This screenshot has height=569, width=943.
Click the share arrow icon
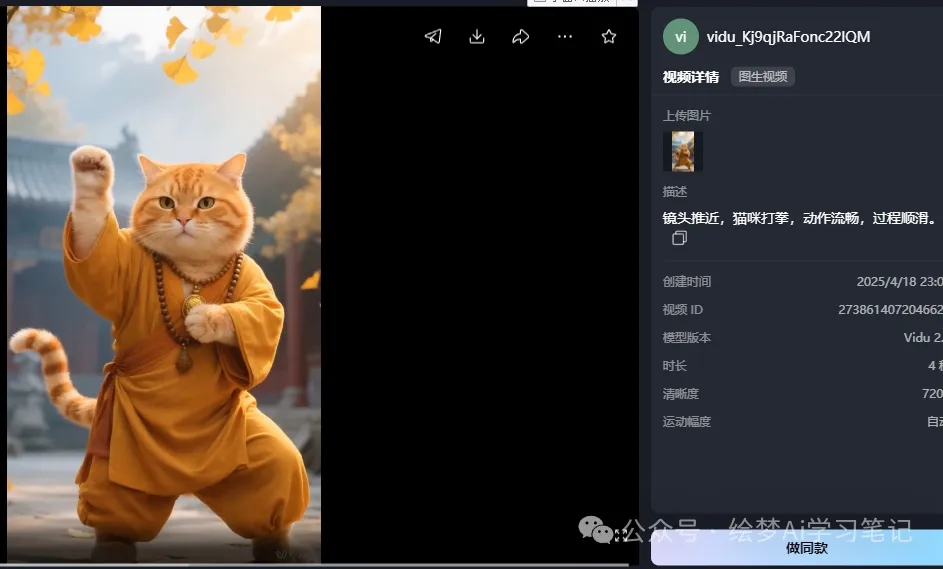pyautogui.click(x=521, y=37)
